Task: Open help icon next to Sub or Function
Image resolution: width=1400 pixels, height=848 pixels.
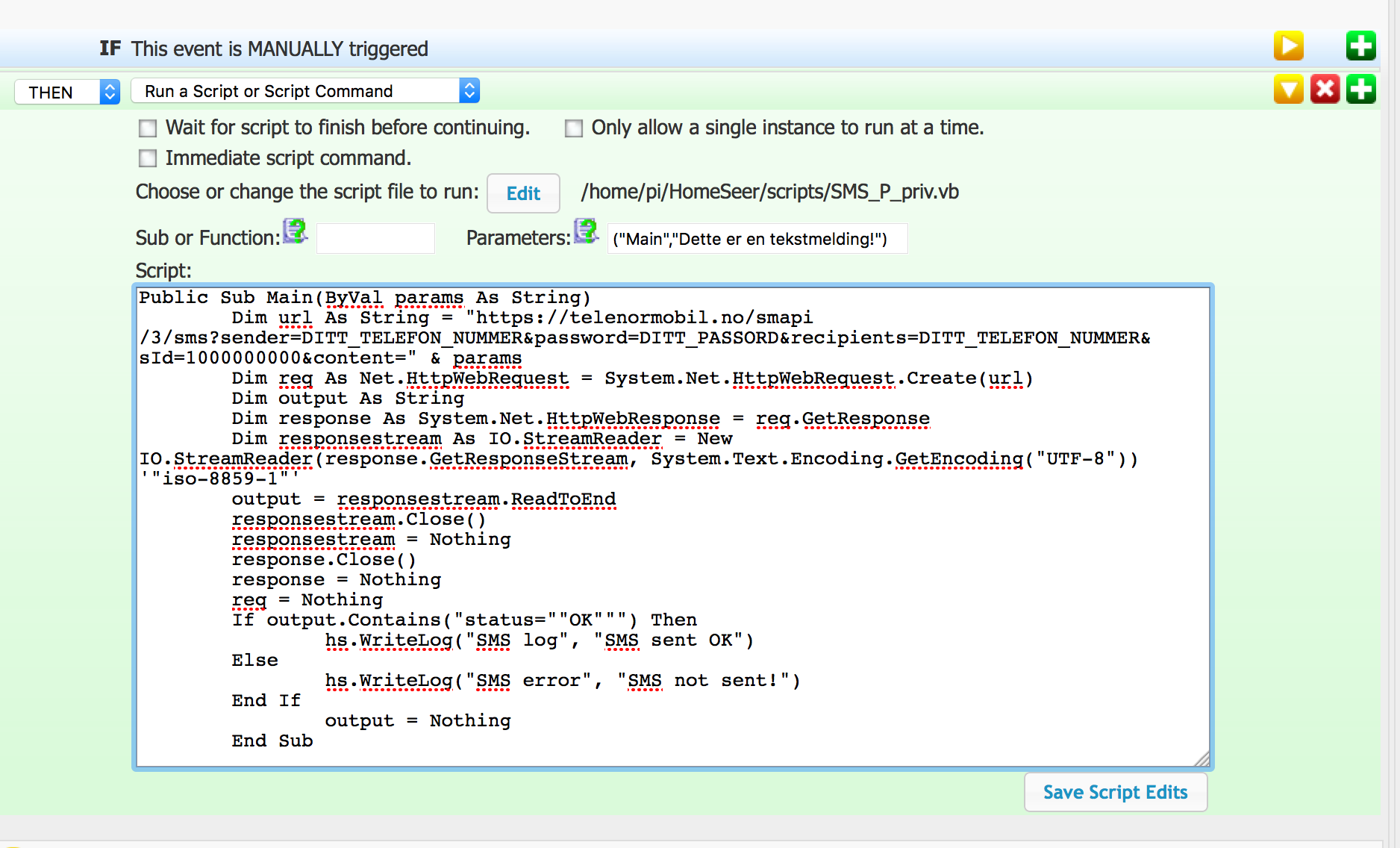Action: [x=295, y=231]
